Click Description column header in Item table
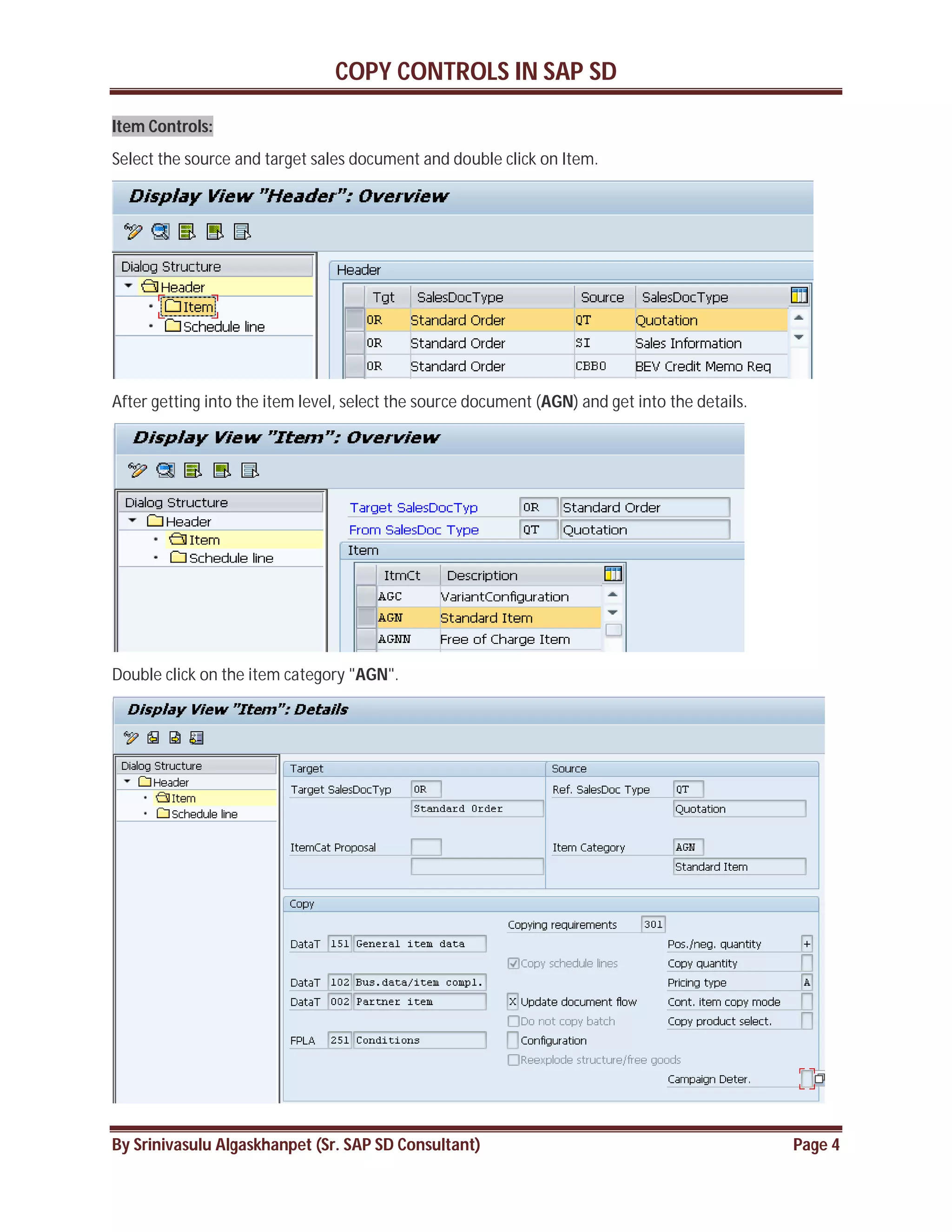The height and width of the screenshot is (1232, 952). [x=521, y=576]
